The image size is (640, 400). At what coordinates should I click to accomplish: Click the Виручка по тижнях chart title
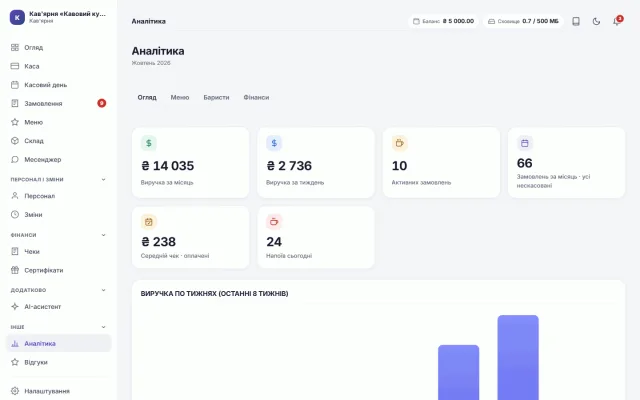tap(214, 293)
